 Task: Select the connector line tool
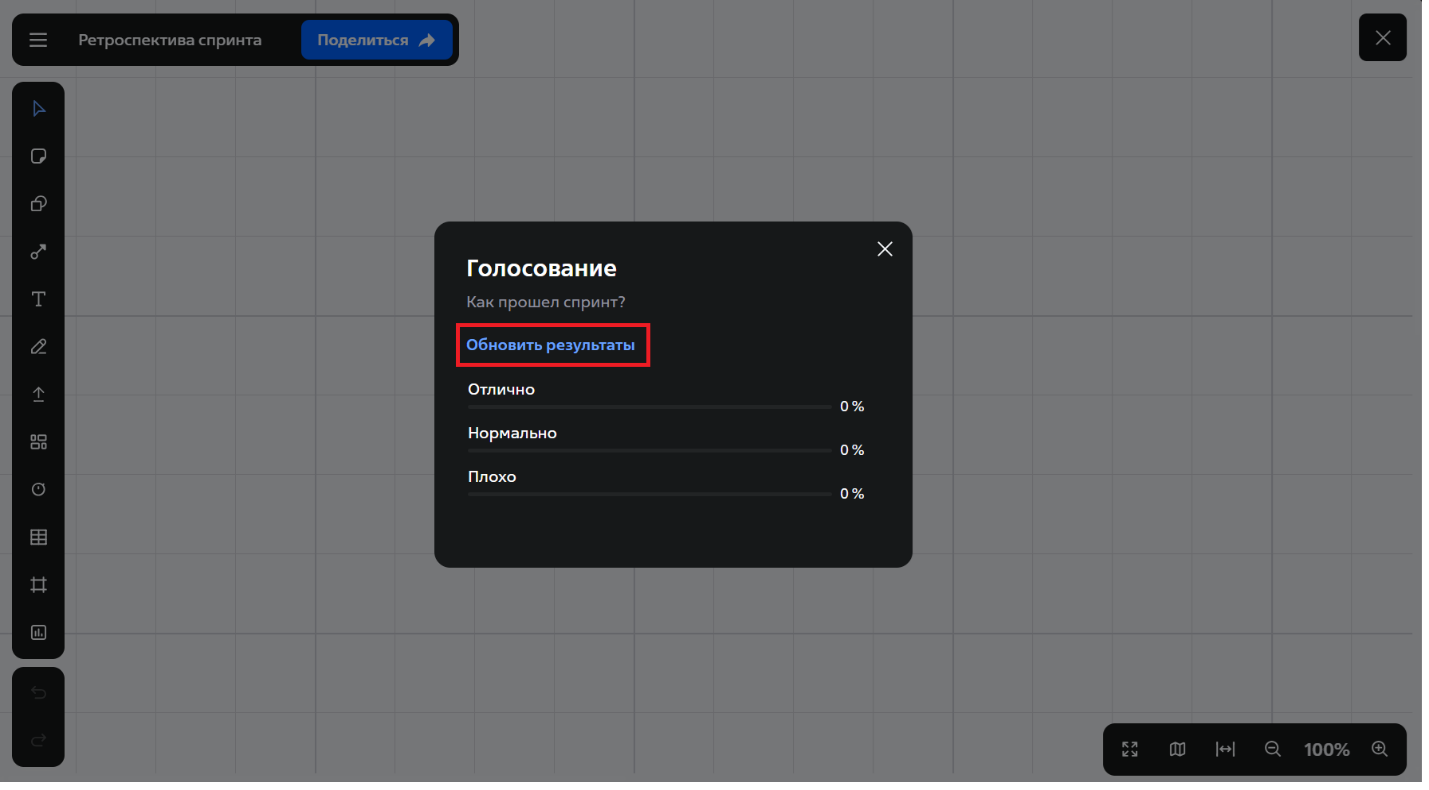click(38, 252)
